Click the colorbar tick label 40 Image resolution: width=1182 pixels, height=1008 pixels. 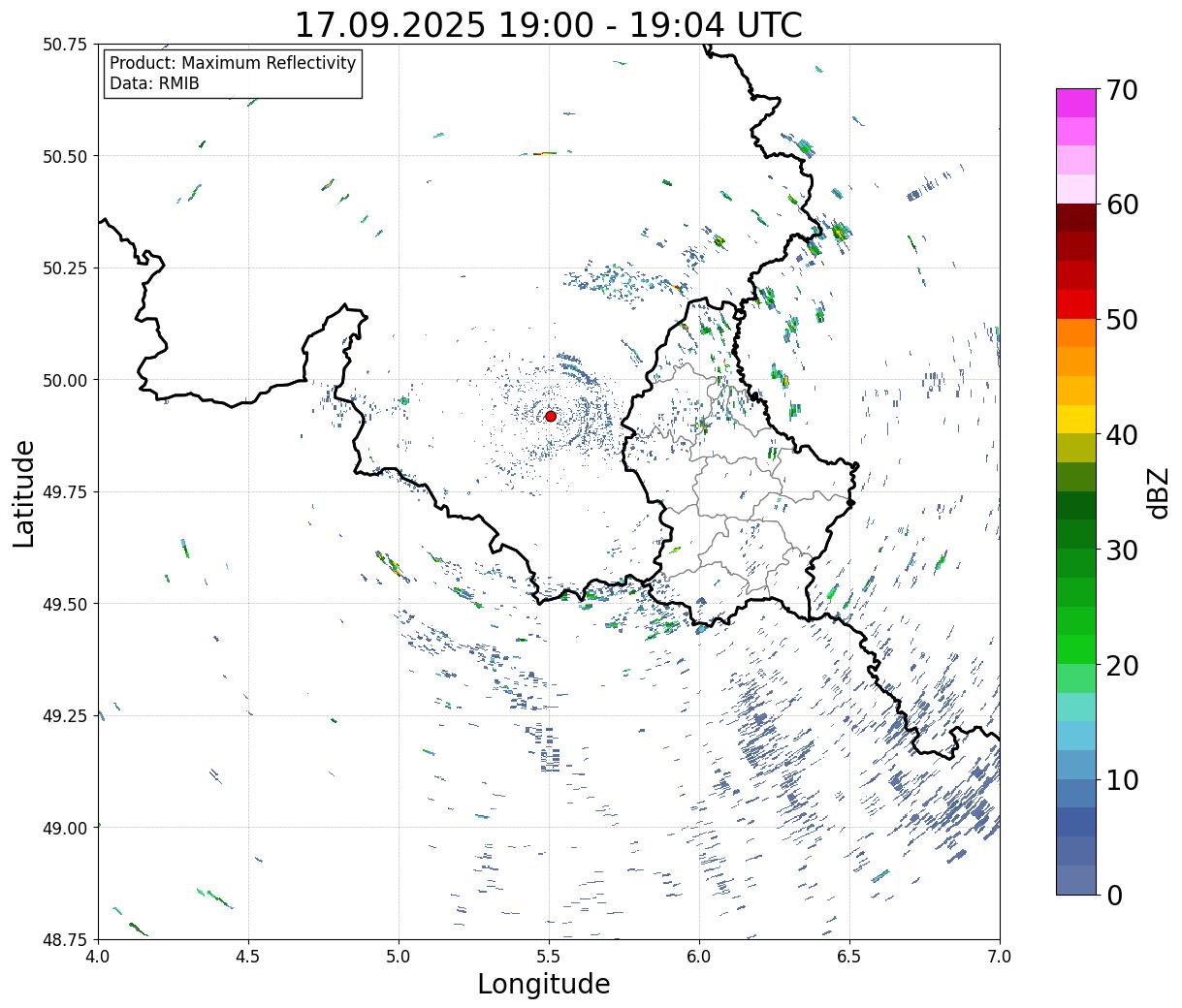coord(1122,435)
